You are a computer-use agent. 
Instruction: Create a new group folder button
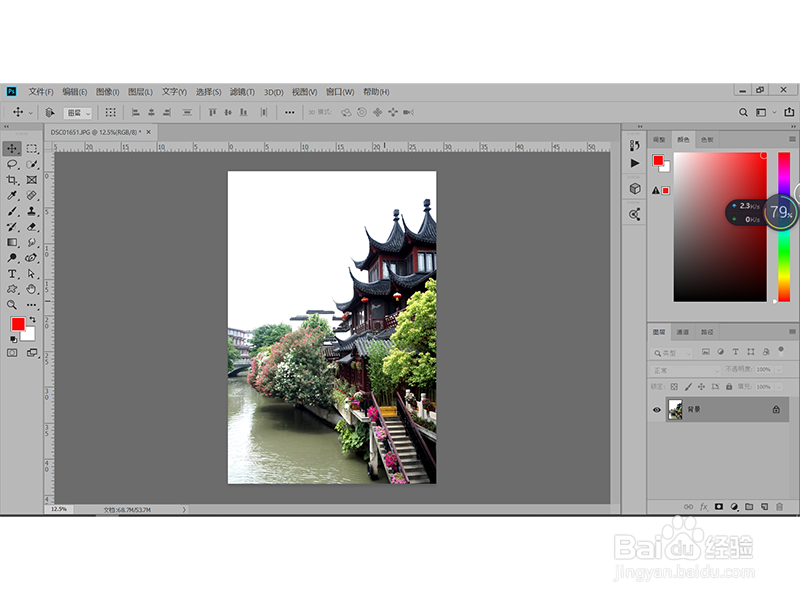[749, 507]
